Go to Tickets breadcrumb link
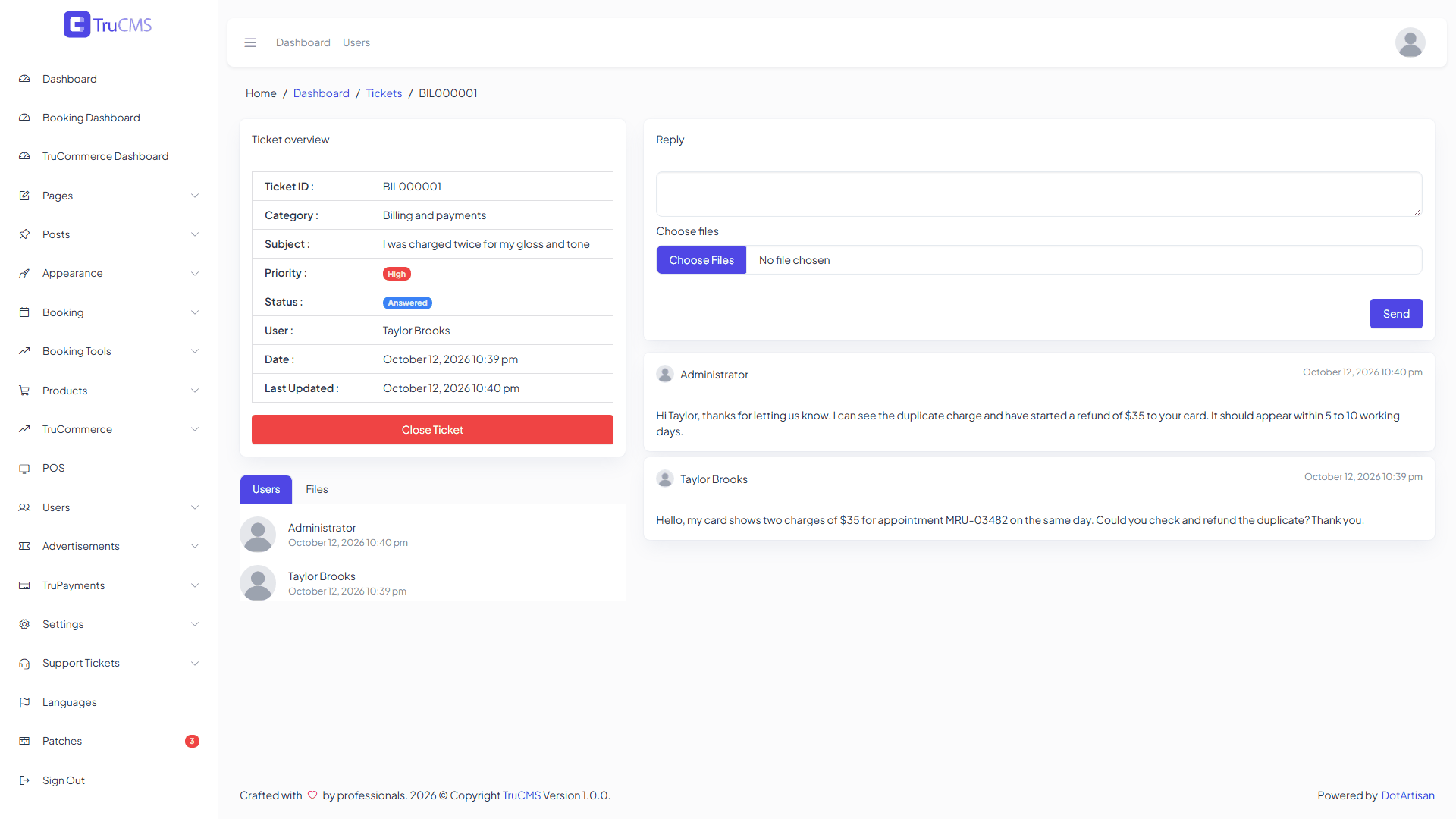The width and height of the screenshot is (1456, 819). 384,93
